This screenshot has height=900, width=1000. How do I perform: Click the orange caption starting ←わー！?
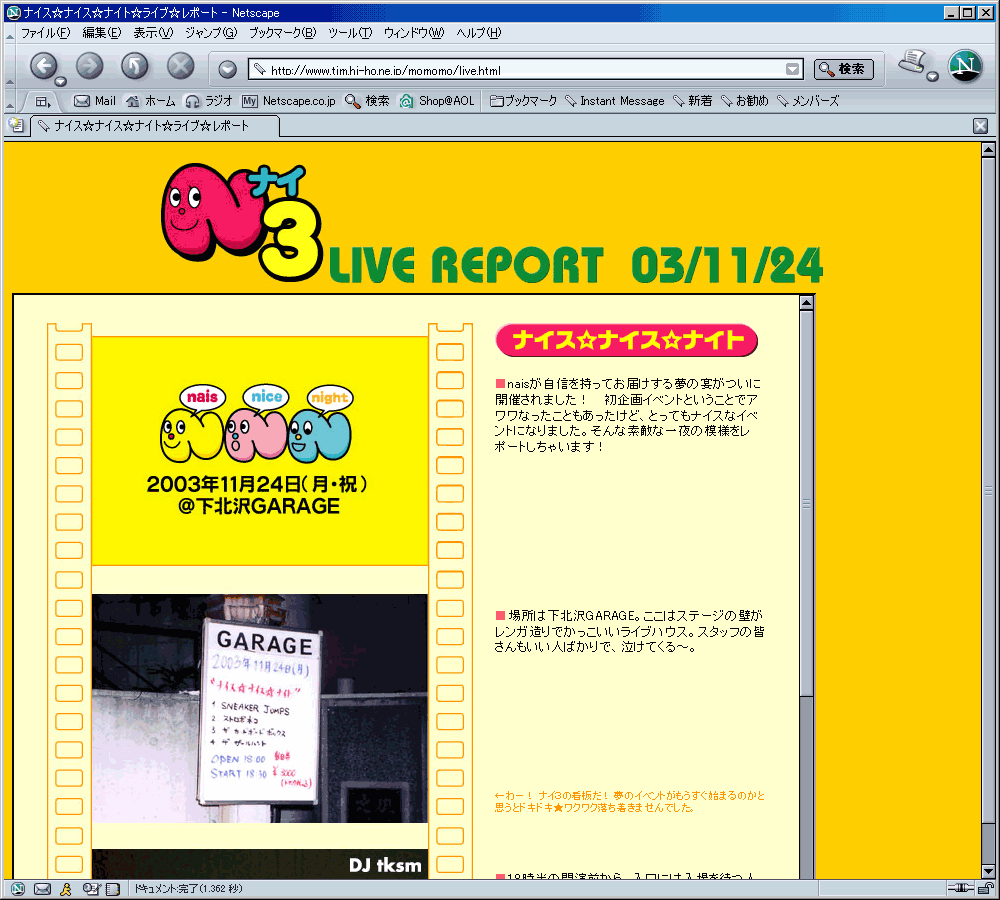(629, 801)
